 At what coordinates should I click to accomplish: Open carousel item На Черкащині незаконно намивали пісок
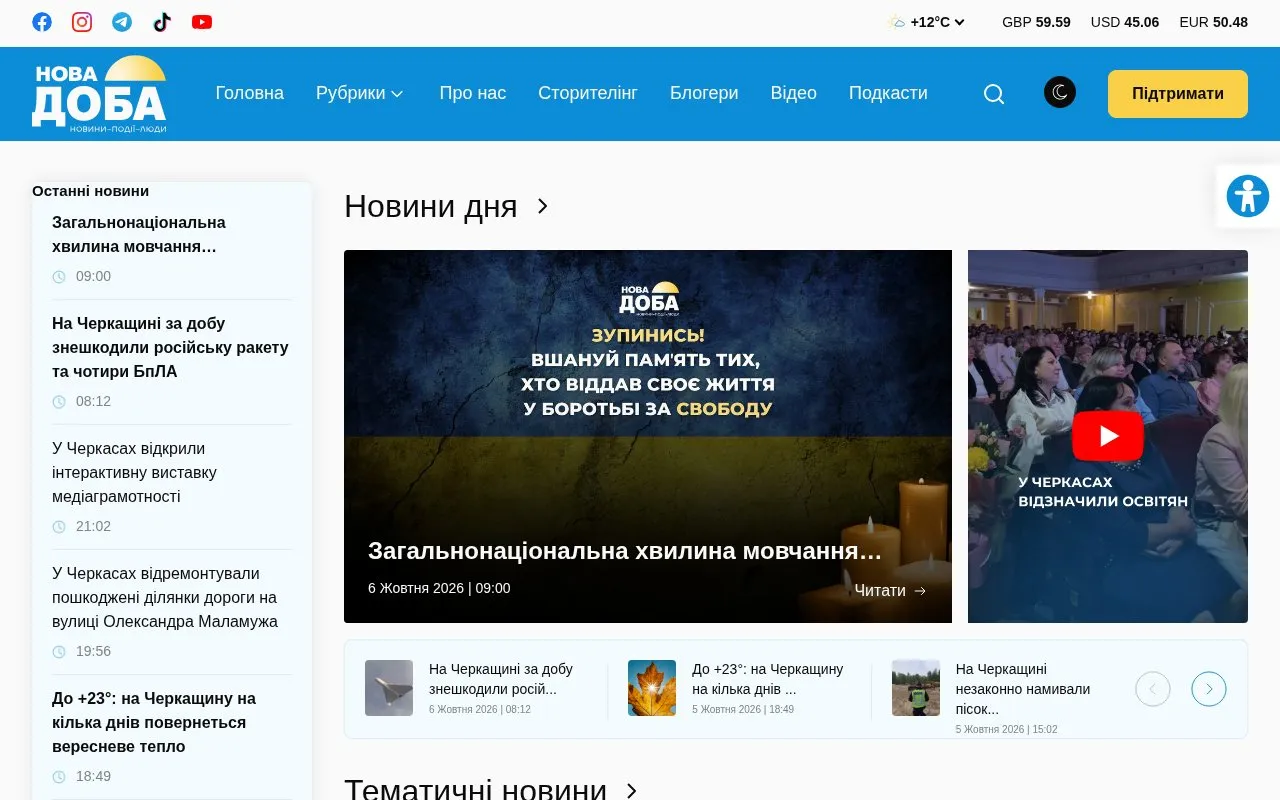point(1023,689)
